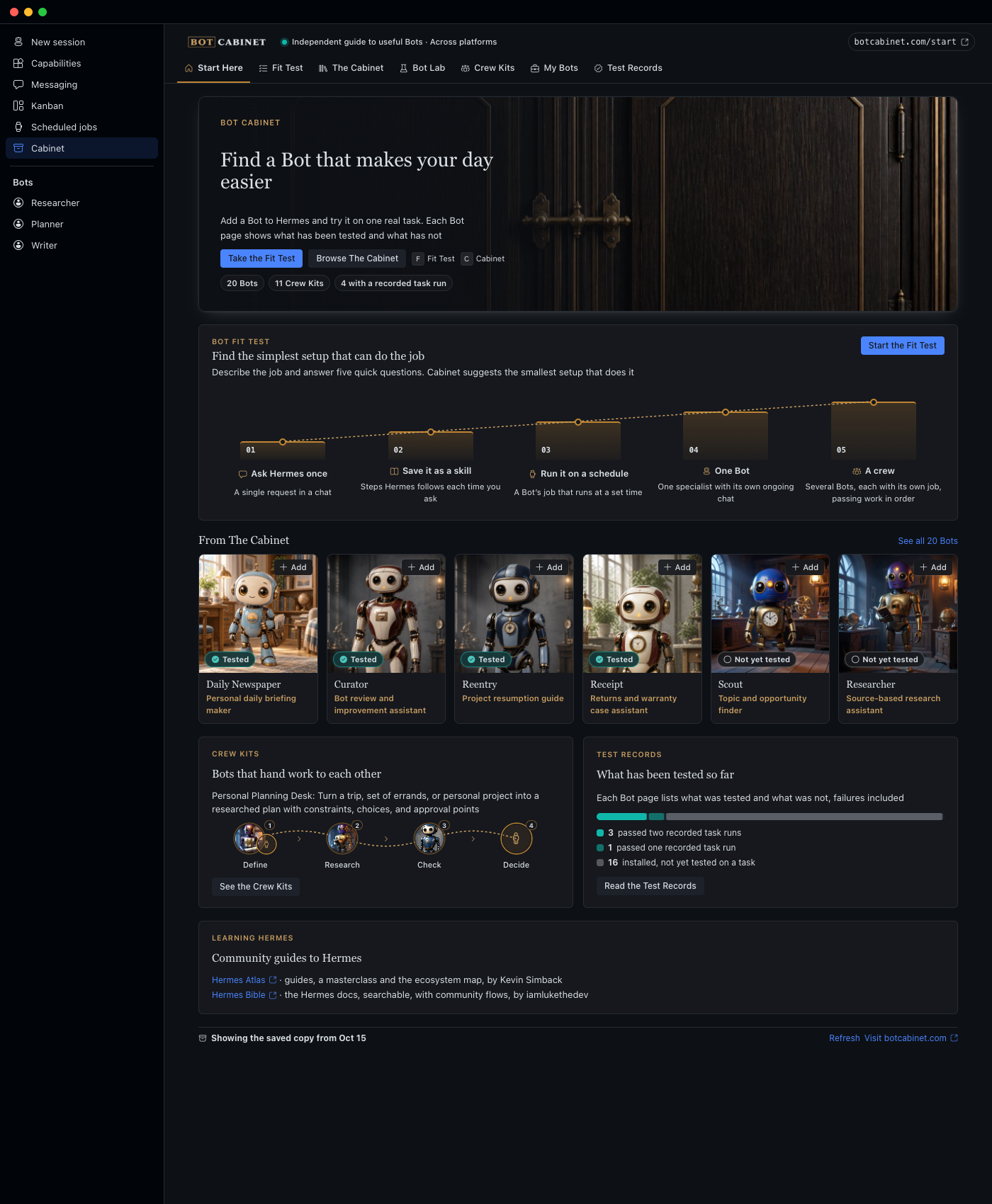The height and width of the screenshot is (1204, 992).
Task: Open the My Bots tab
Action: [x=554, y=68]
